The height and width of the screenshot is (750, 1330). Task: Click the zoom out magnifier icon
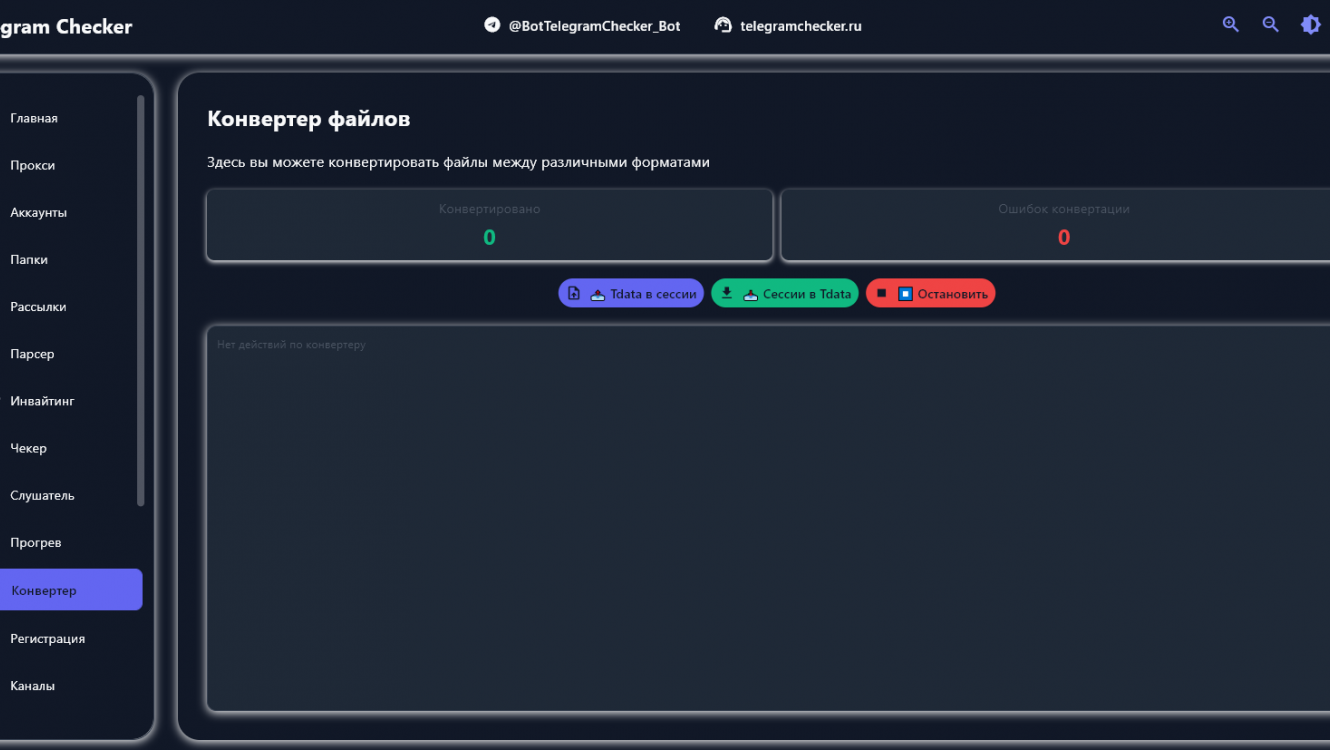pos(1270,25)
